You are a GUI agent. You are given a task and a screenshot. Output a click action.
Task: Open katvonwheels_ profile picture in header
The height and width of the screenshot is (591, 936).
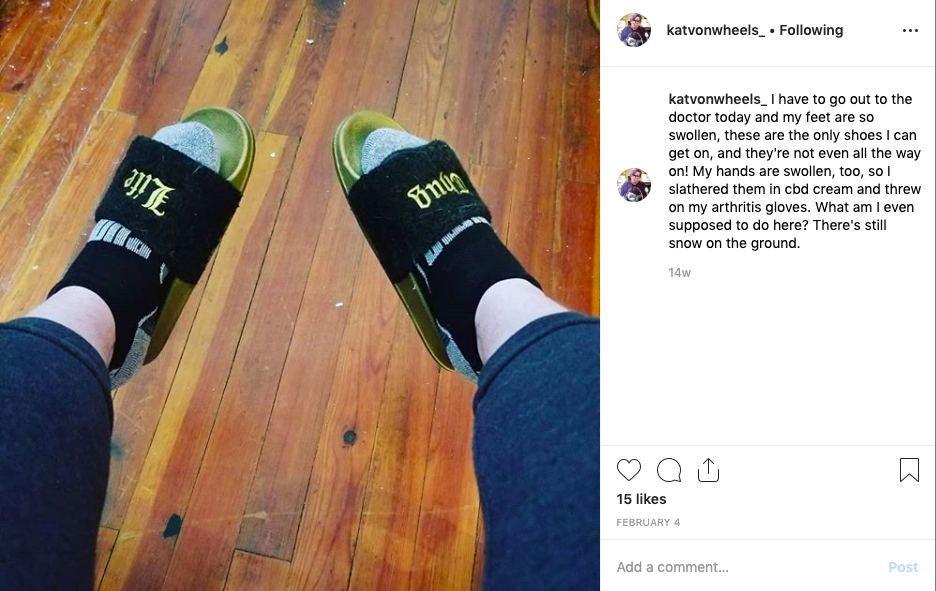[634, 30]
